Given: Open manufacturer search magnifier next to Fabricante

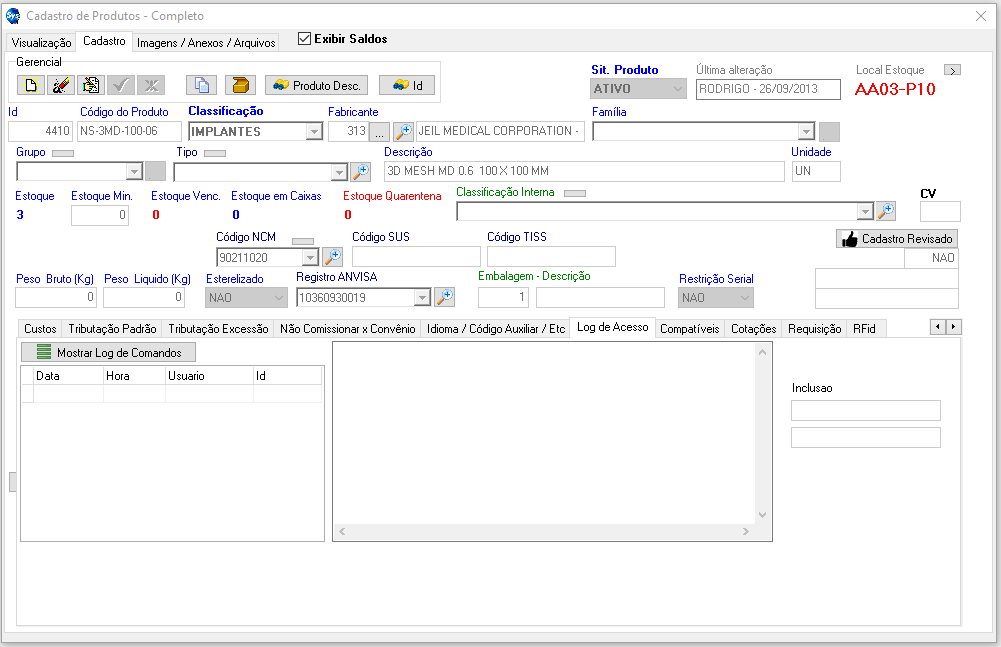Looking at the screenshot, I should pos(403,131).
